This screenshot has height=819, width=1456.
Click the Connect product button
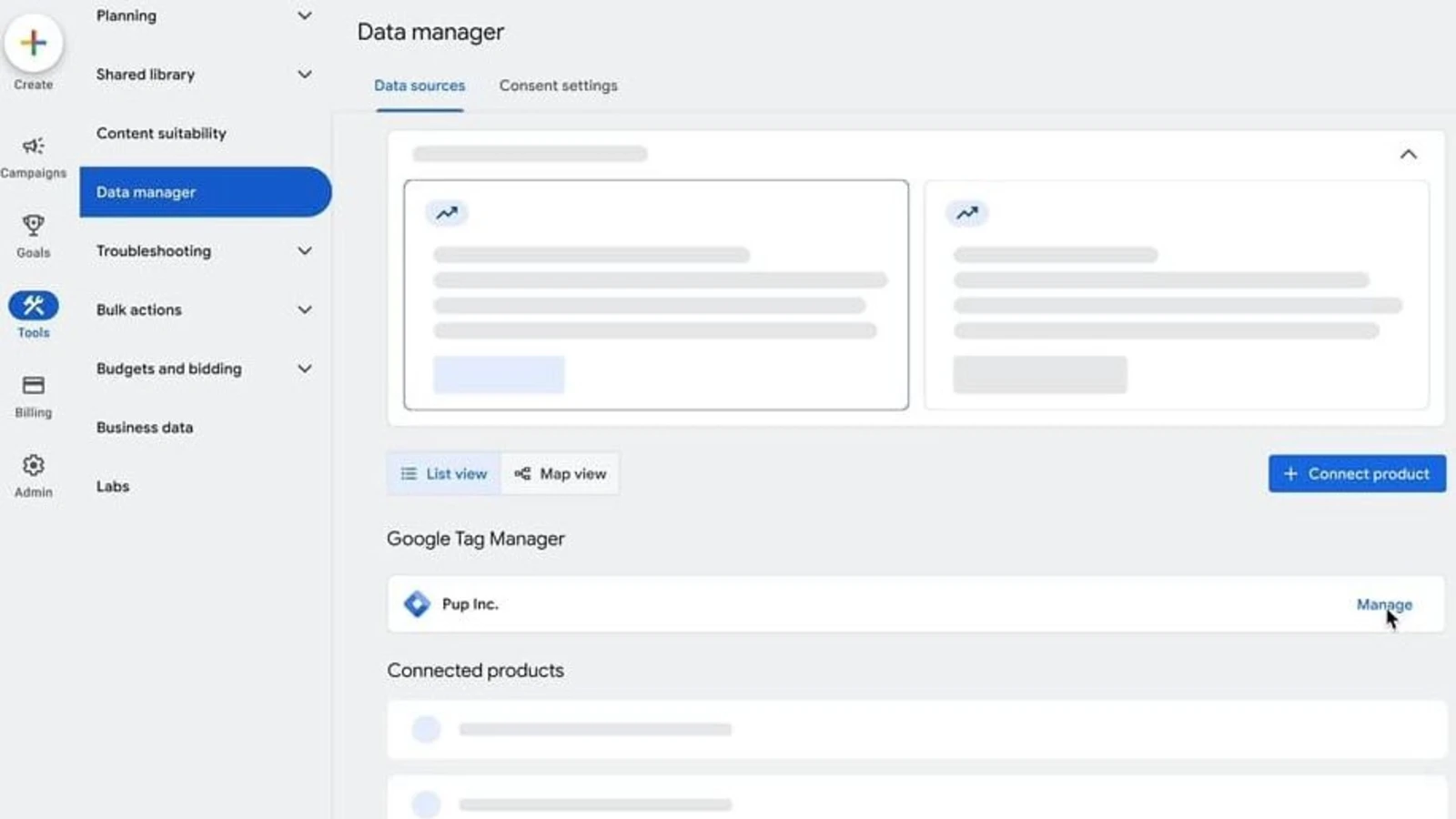click(x=1357, y=474)
